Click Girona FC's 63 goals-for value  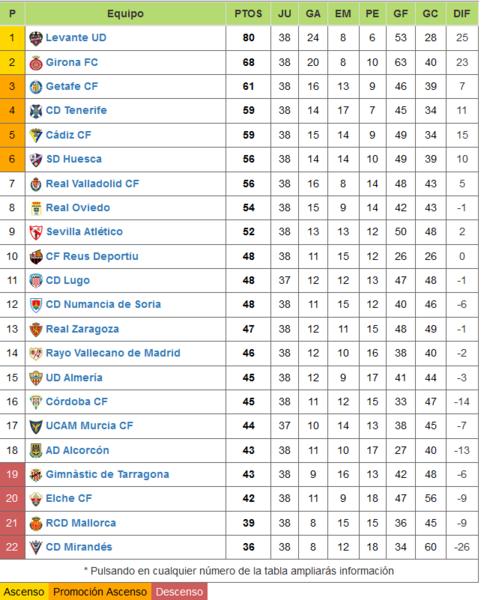pyautogui.click(x=401, y=62)
